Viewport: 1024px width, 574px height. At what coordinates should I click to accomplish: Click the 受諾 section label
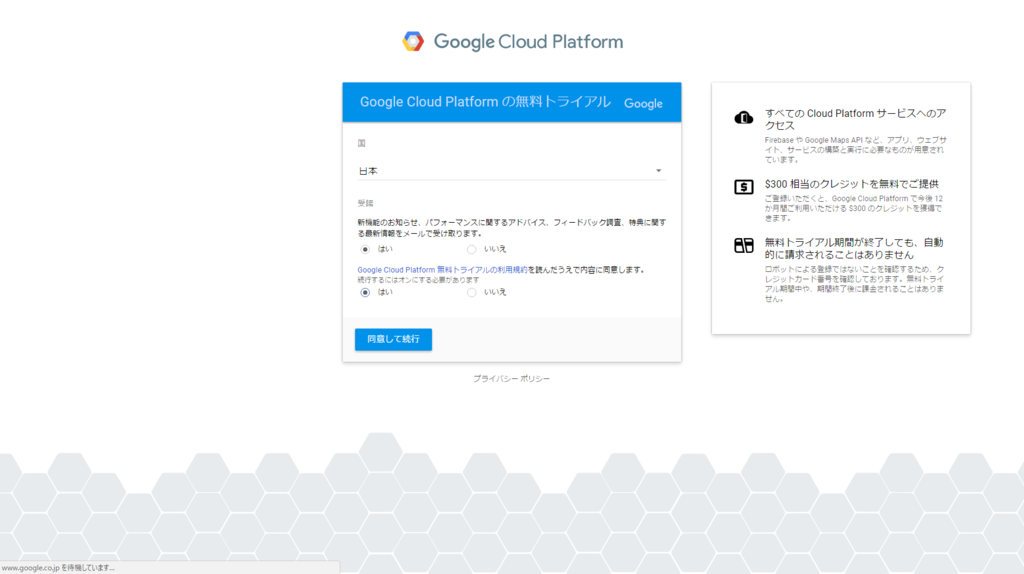point(365,203)
